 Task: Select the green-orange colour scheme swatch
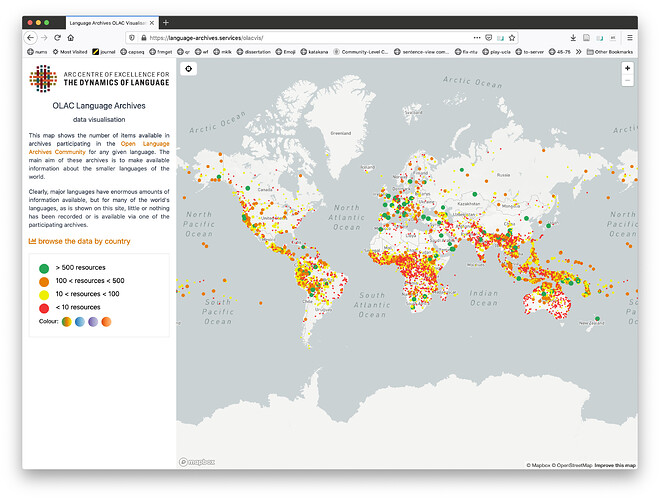[x=67, y=322]
